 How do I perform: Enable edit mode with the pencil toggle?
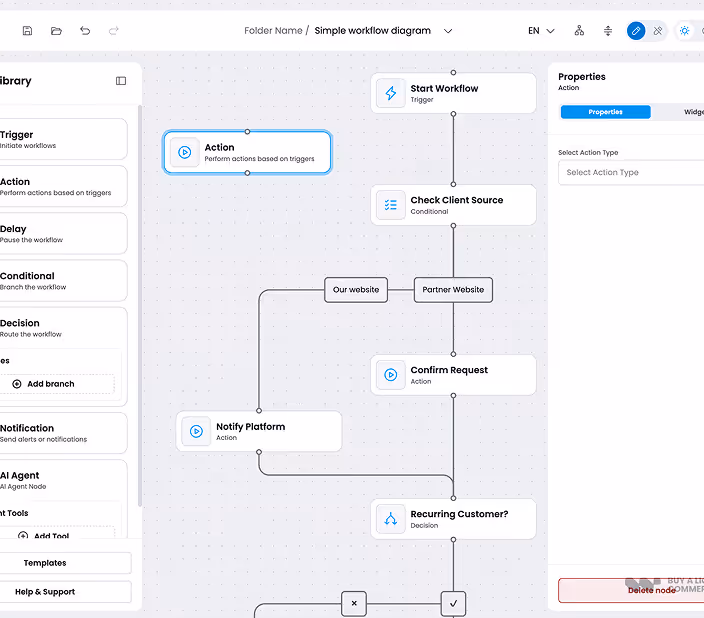pos(636,31)
